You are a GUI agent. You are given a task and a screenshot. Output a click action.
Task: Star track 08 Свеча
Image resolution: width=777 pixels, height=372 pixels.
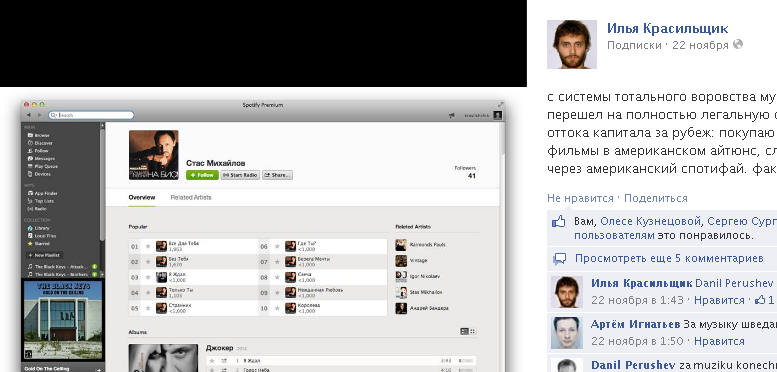point(277,277)
